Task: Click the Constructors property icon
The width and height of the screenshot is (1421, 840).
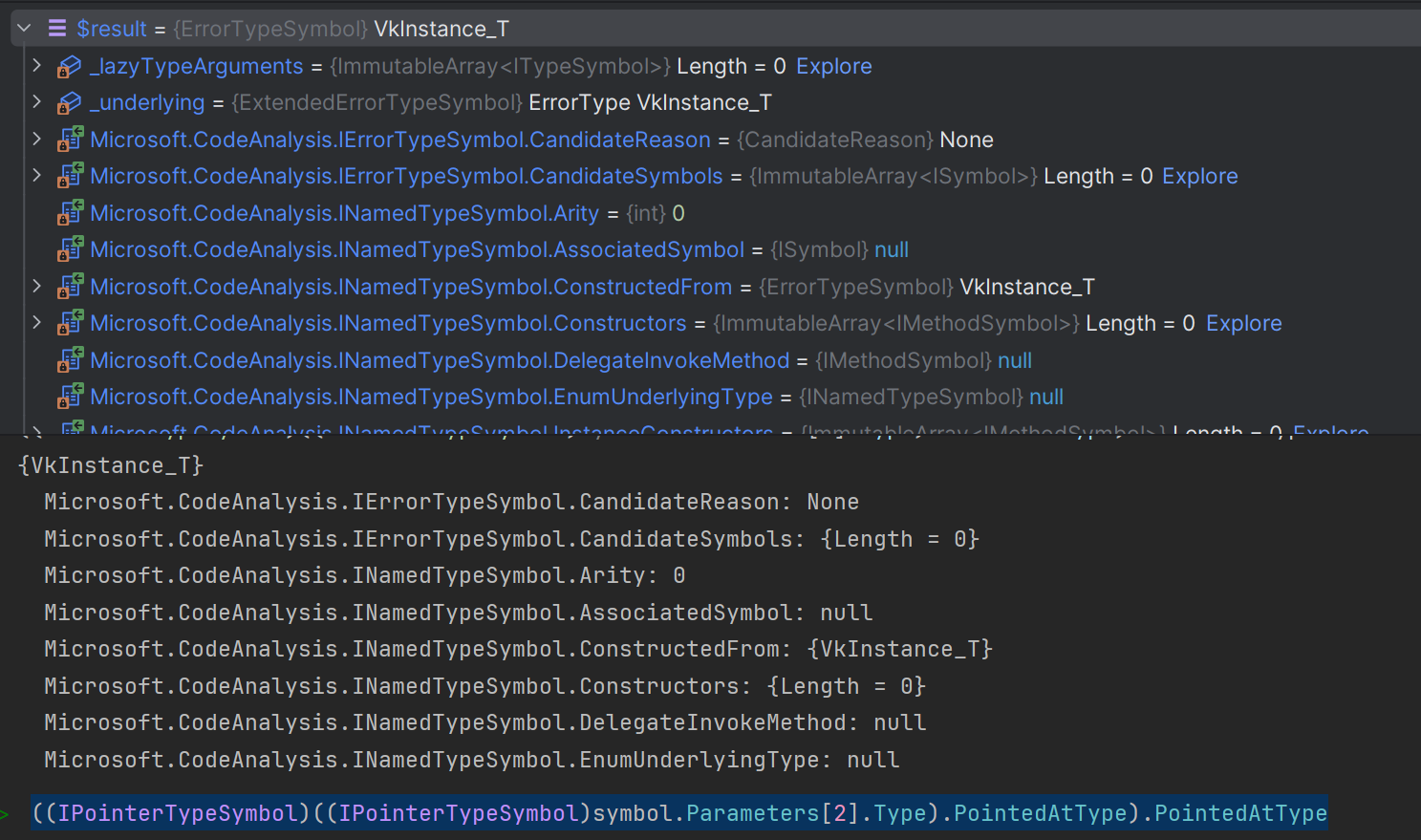Action: point(70,324)
